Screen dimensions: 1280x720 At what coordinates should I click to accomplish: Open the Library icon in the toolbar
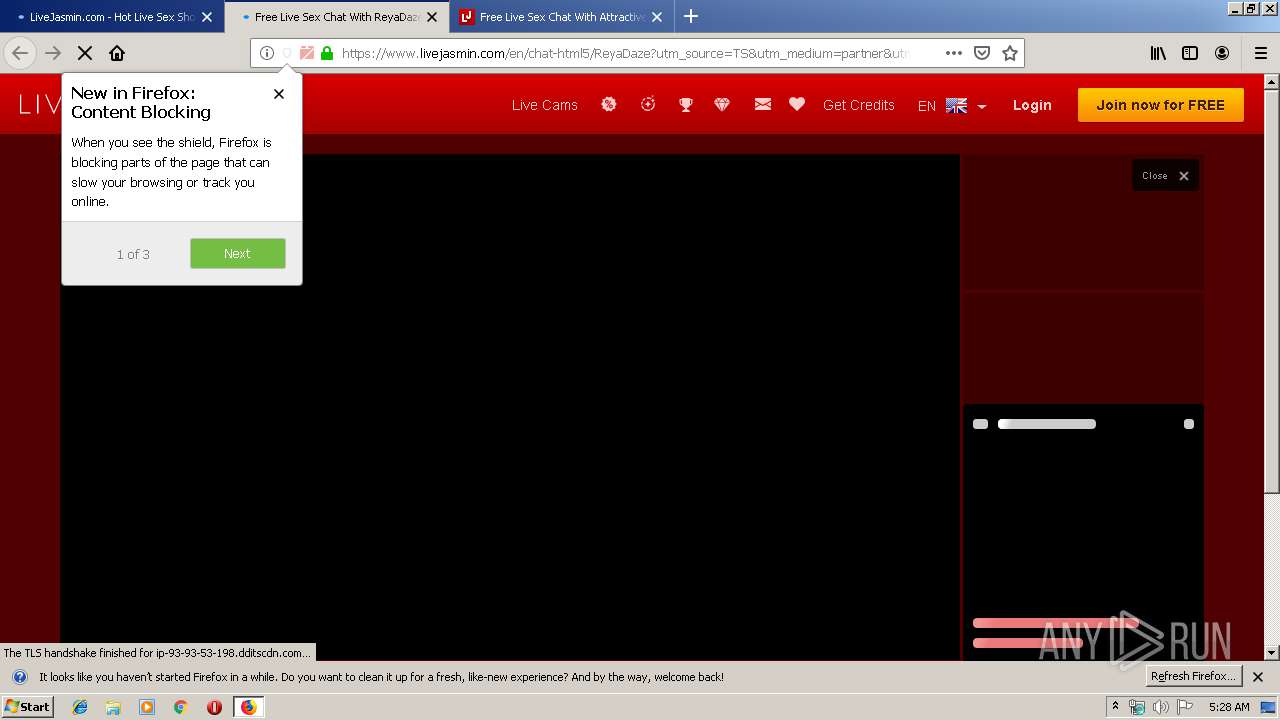tap(1158, 53)
